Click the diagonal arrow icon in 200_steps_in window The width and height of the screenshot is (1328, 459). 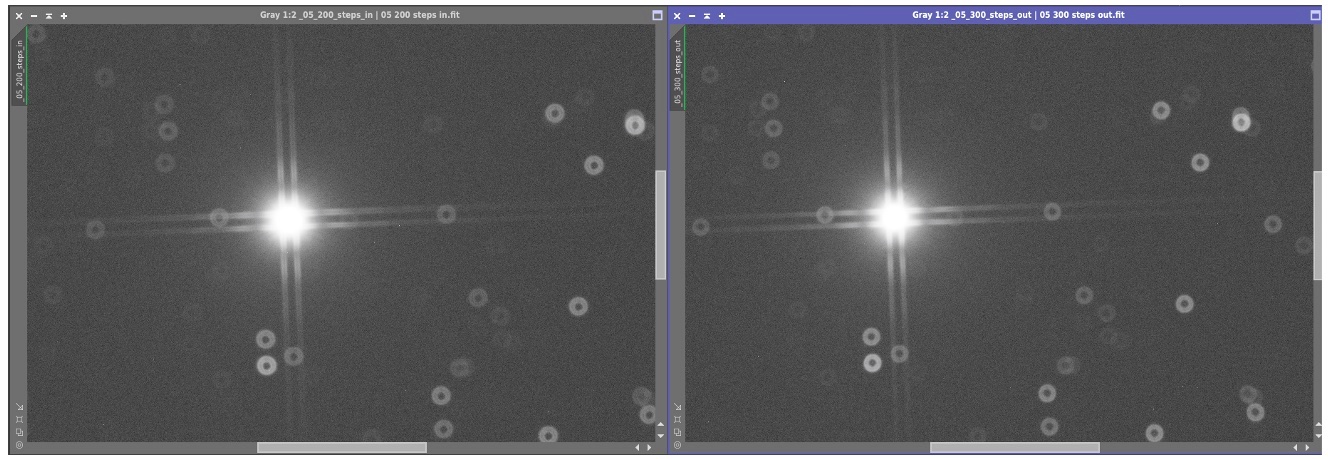(x=19, y=407)
